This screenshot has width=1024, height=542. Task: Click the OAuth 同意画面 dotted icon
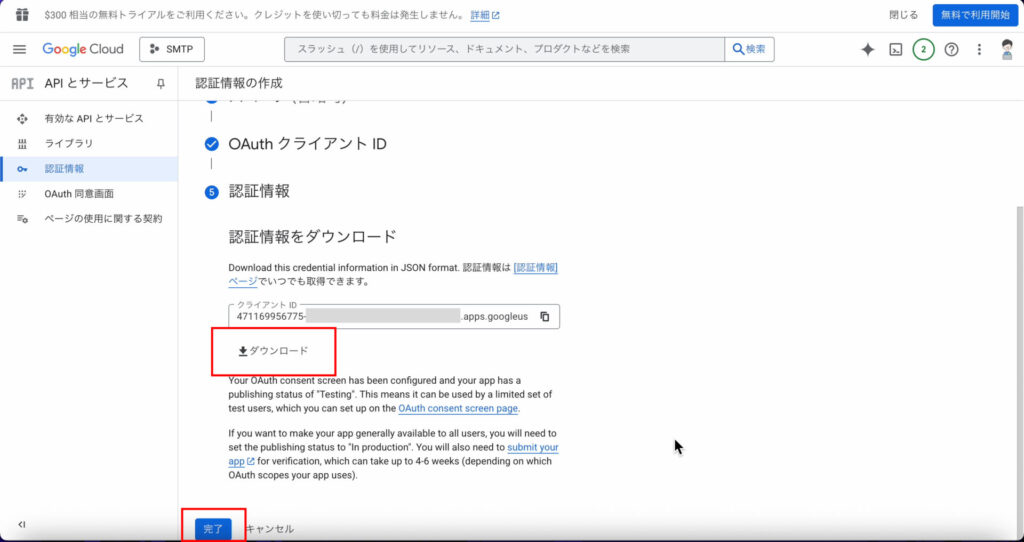[x=22, y=194]
